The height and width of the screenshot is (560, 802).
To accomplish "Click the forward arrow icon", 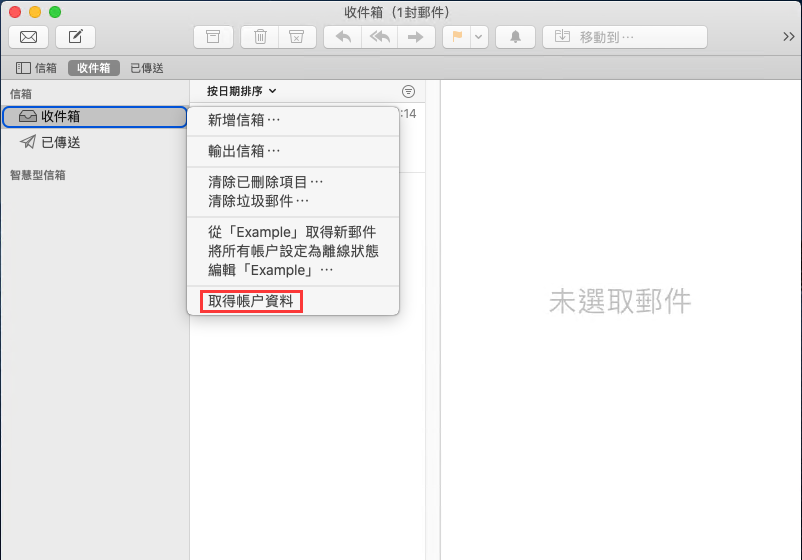I will click(x=415, y=37).
